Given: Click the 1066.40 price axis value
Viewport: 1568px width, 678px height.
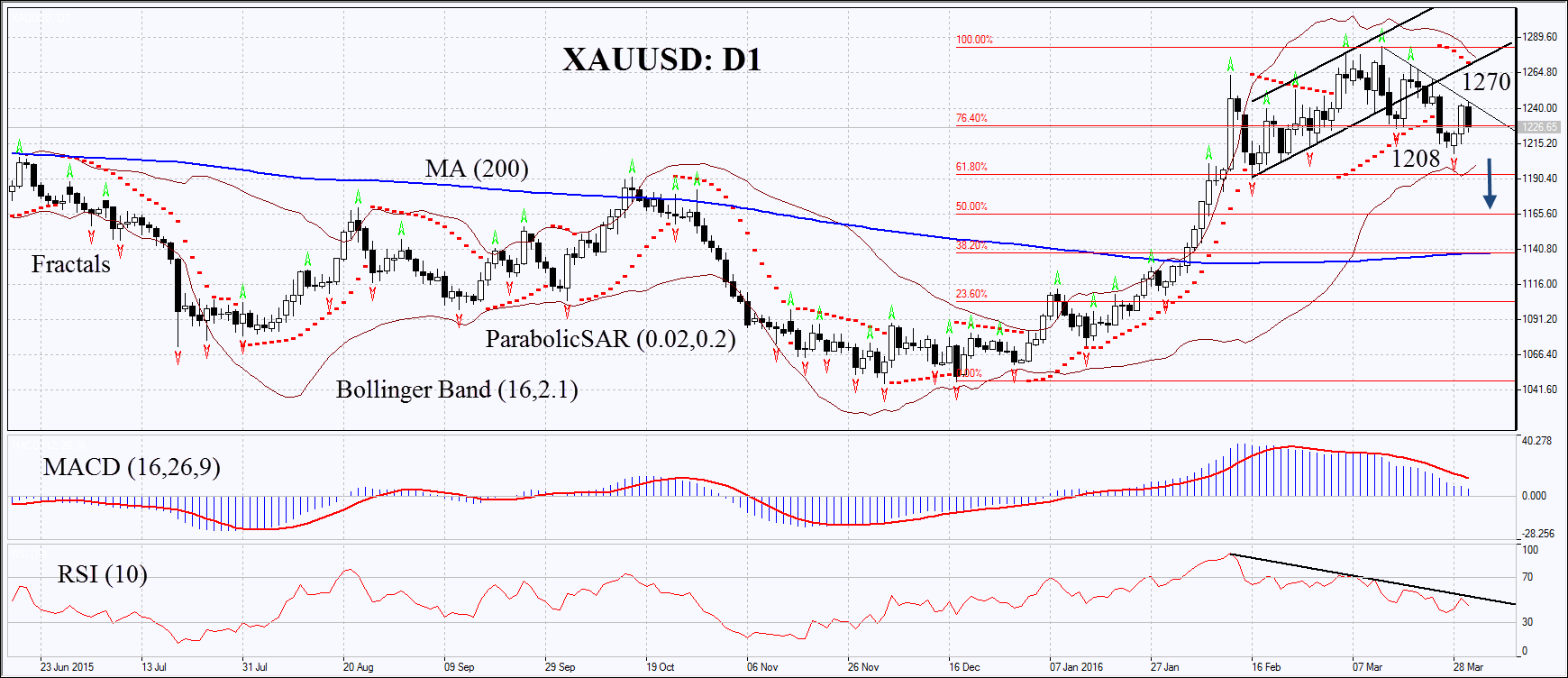Looking at the screenshot, I should click(1540, 354).
